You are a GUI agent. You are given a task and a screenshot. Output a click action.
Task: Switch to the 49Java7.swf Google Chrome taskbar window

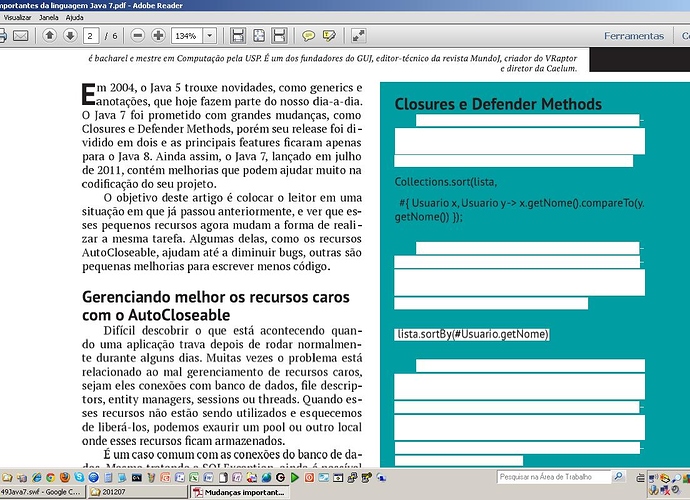tap(42, 492)
